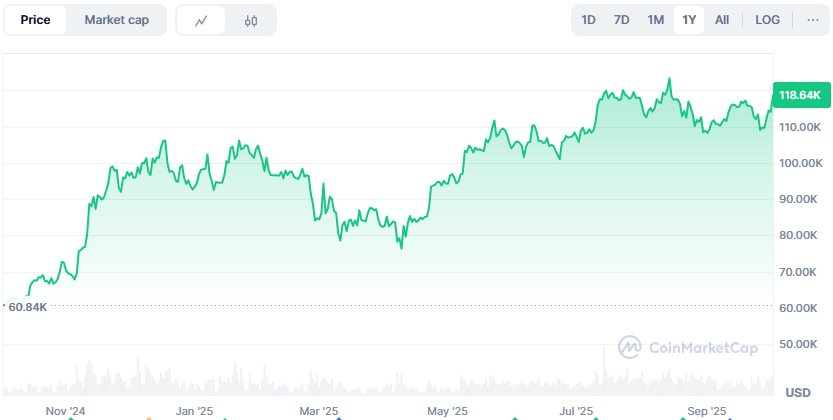Select the line chart view icon
Image resolution: width=833 pixels, height=420 pixels.
pyautogui.click(x=201, y=20)
